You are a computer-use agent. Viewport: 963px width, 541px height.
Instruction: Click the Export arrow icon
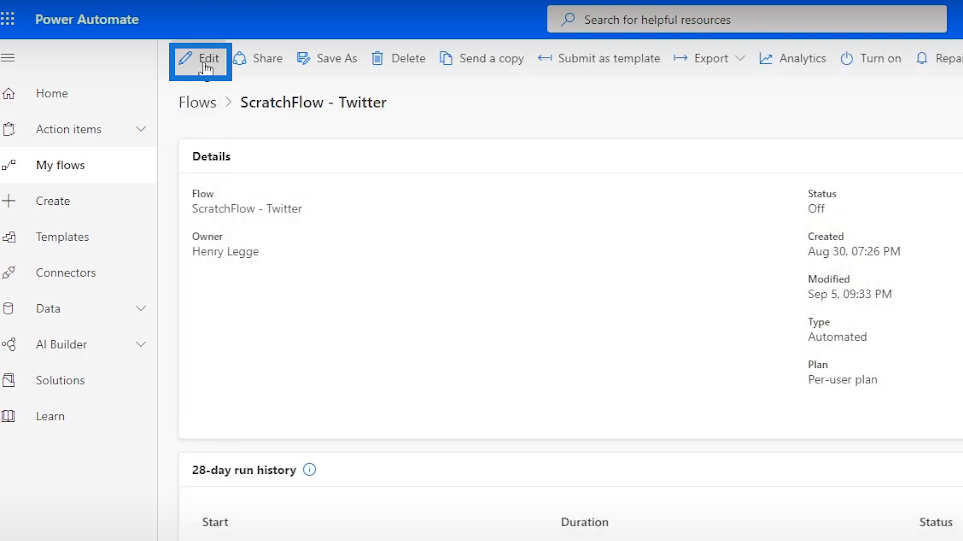tap(680, 58)
